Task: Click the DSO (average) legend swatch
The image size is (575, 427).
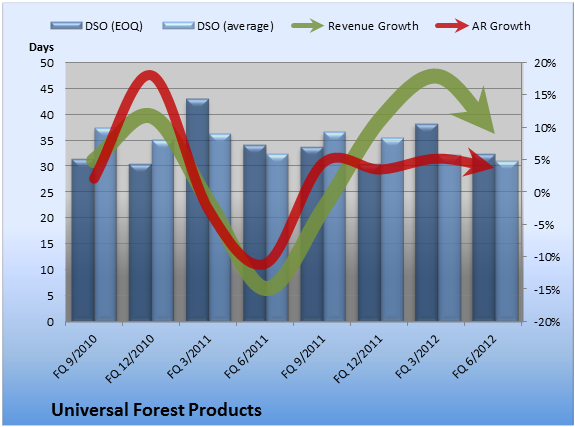Action: point(178,25)
